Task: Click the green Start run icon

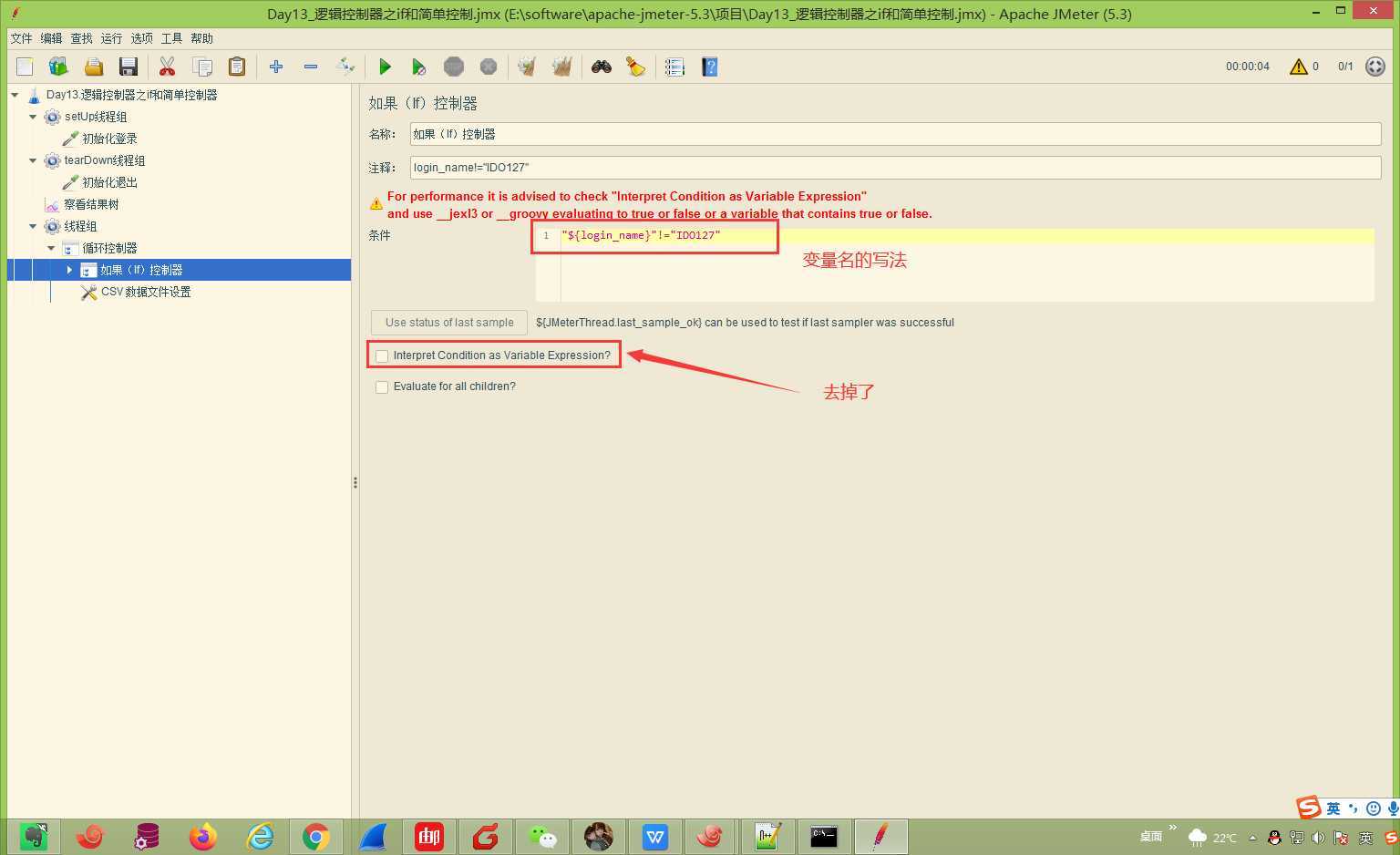Action: 385,67
